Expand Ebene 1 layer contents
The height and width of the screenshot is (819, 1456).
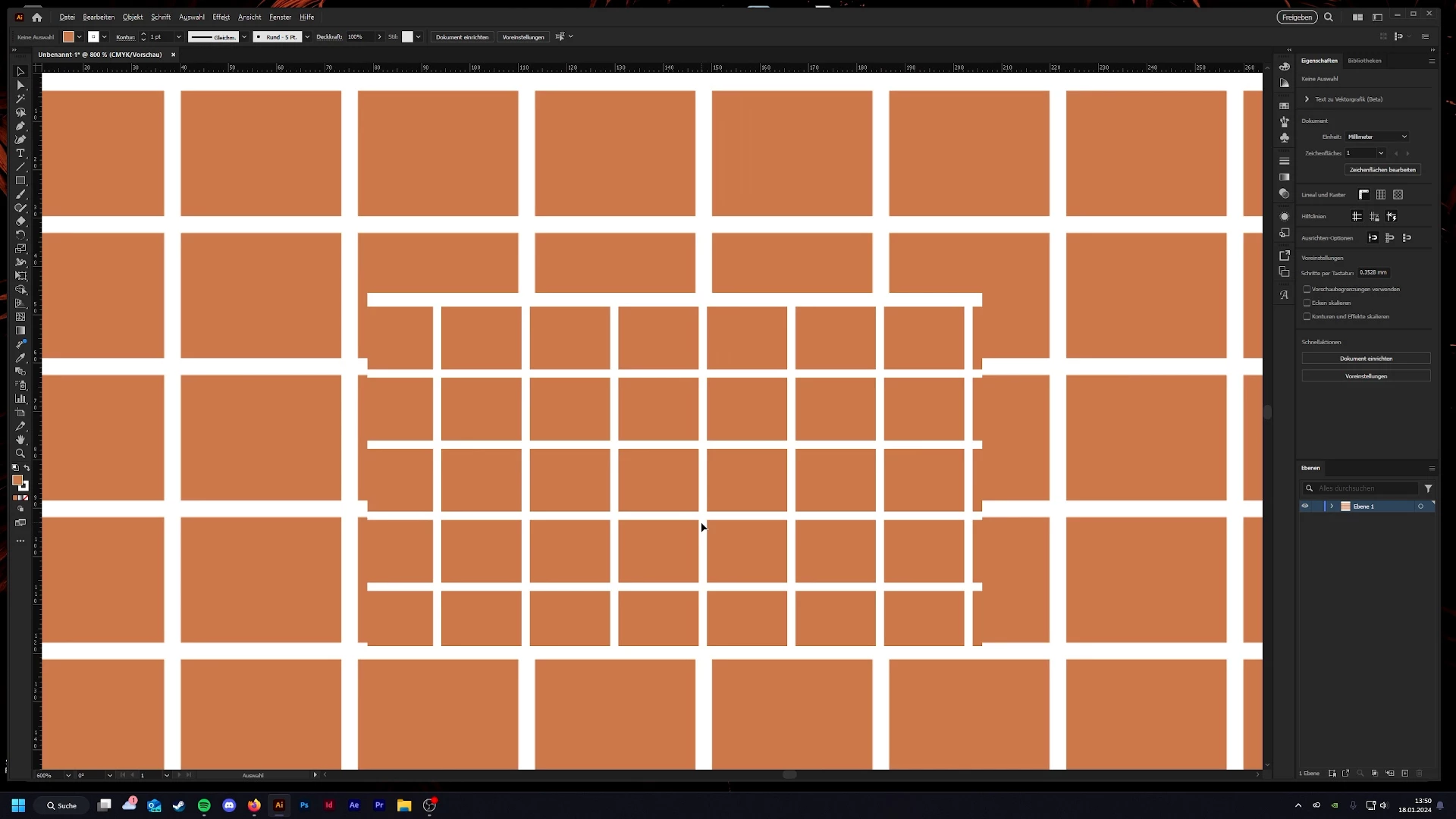tap(1332, 506)
